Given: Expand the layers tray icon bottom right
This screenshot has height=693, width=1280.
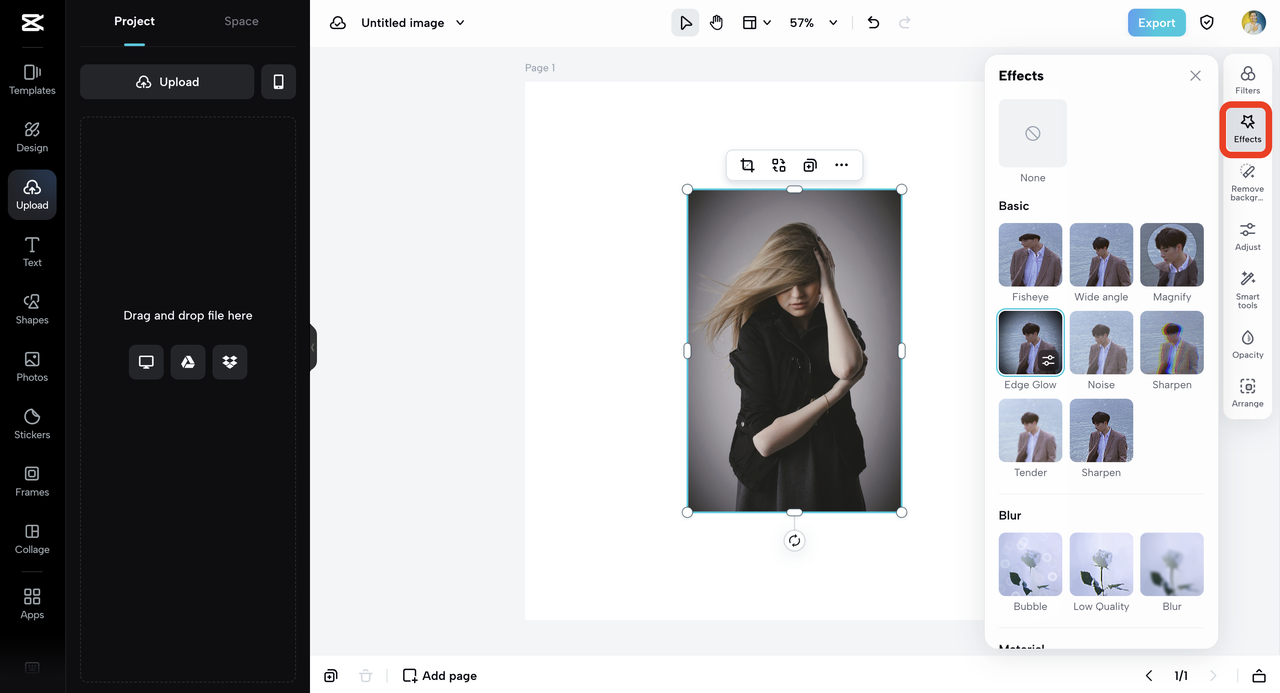Looking at the screenshot, I should click(x=1259, y=676).
